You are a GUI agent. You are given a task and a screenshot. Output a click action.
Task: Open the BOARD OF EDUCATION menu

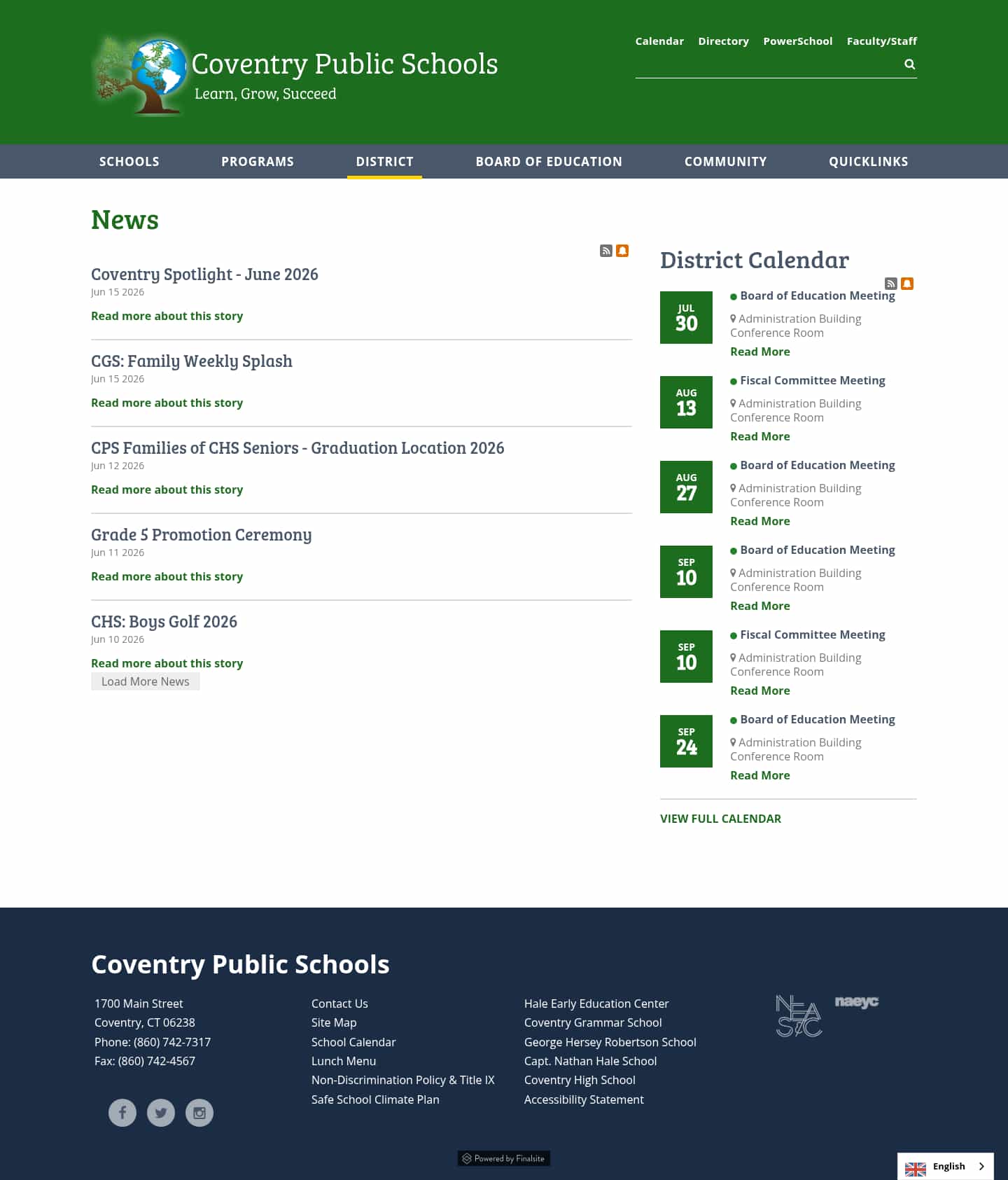click(549, 162)
